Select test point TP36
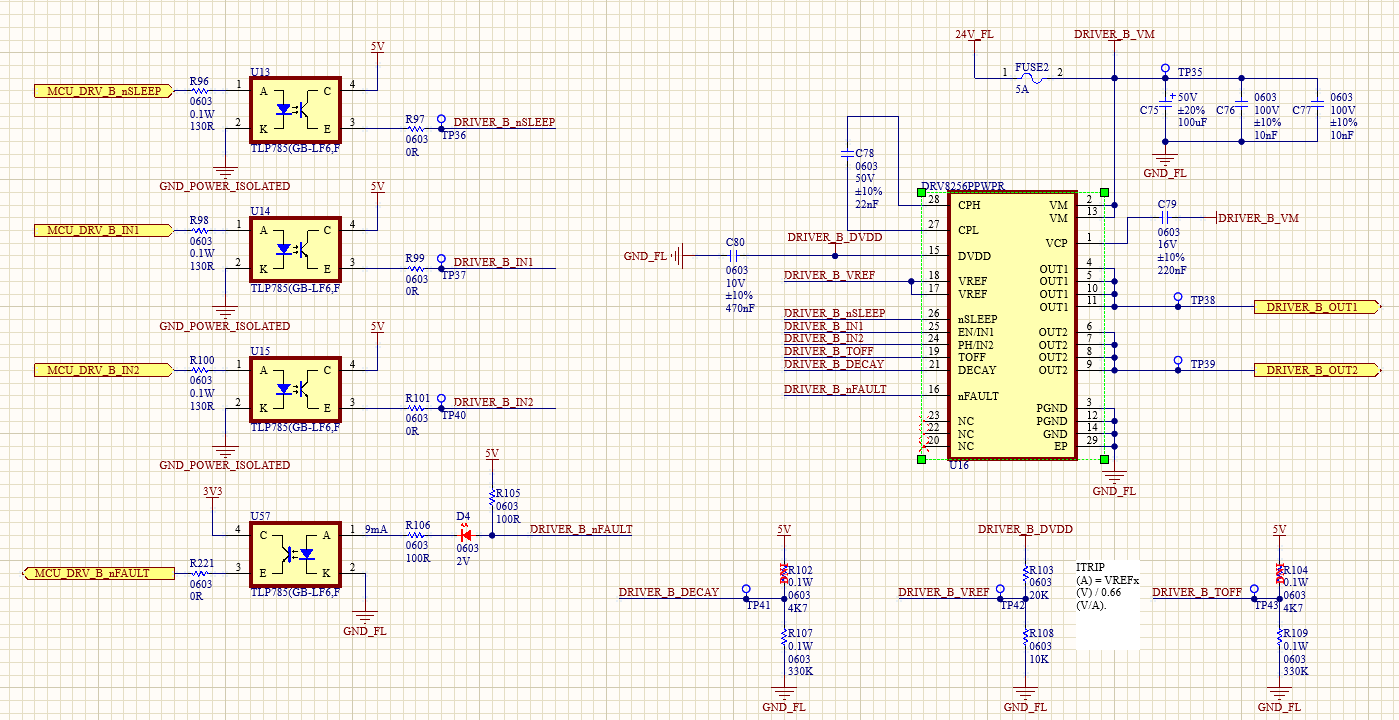The height and width of the screenshot is (720, 1399). (x=442, y=121)
